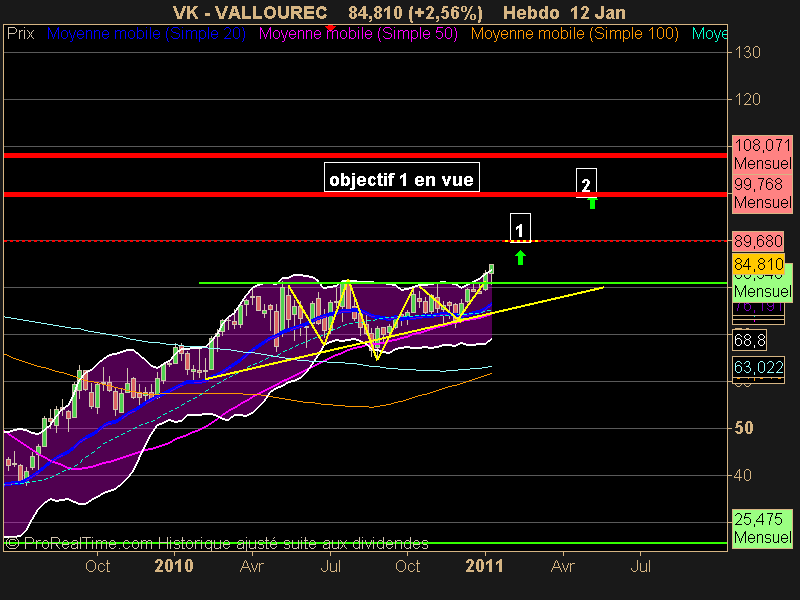This screenshot has height=600, width=800.
Task: Click the Avr label after 2010
Action: 252,566
